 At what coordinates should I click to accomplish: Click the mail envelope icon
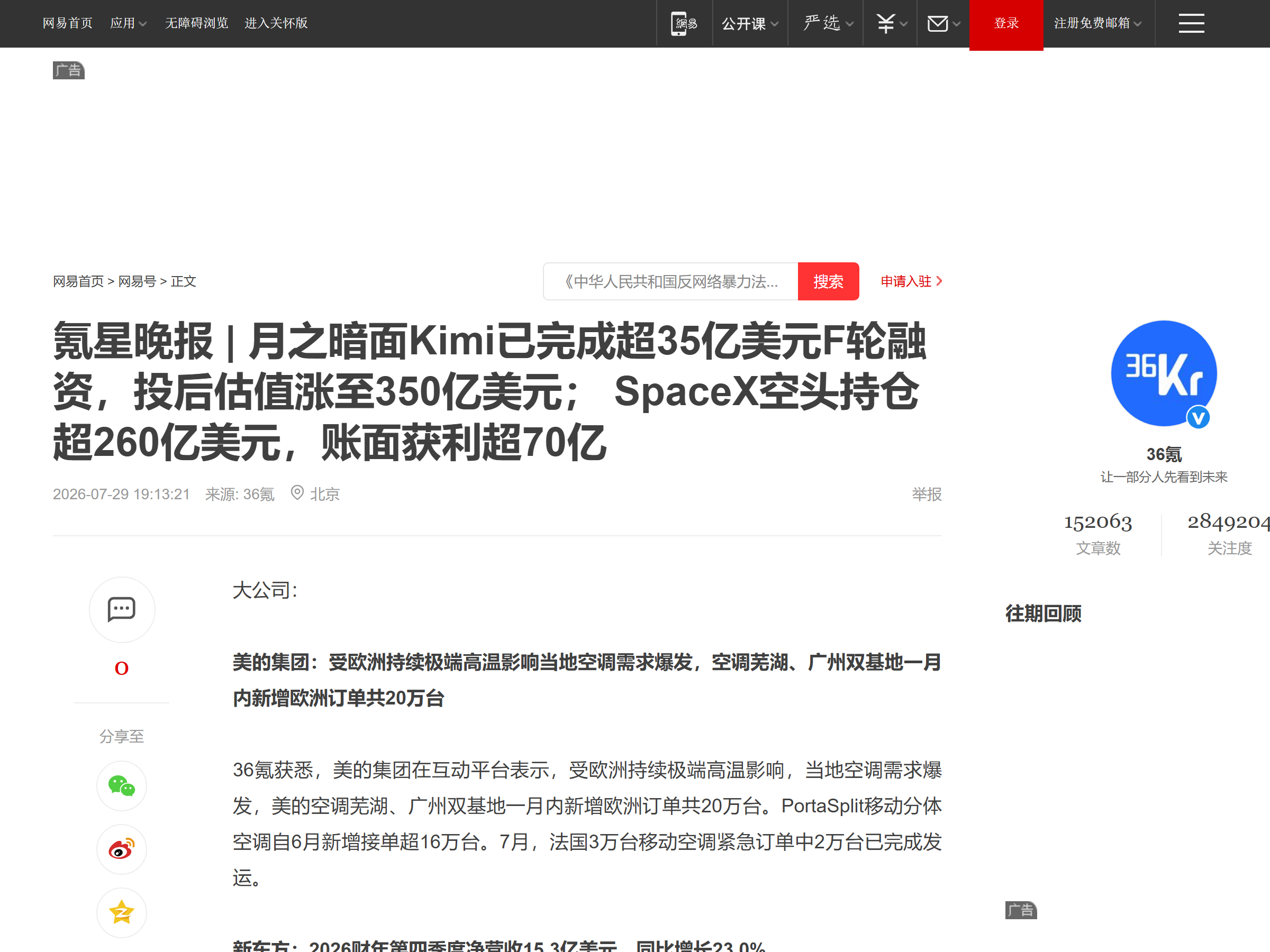[938, 23]
